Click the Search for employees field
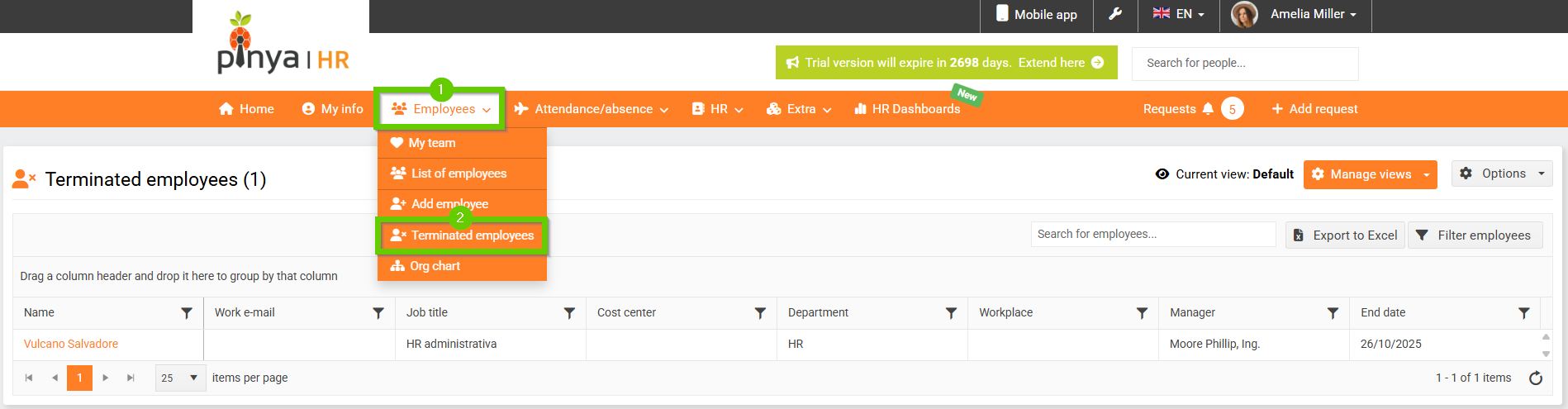 pos(1153,234)
